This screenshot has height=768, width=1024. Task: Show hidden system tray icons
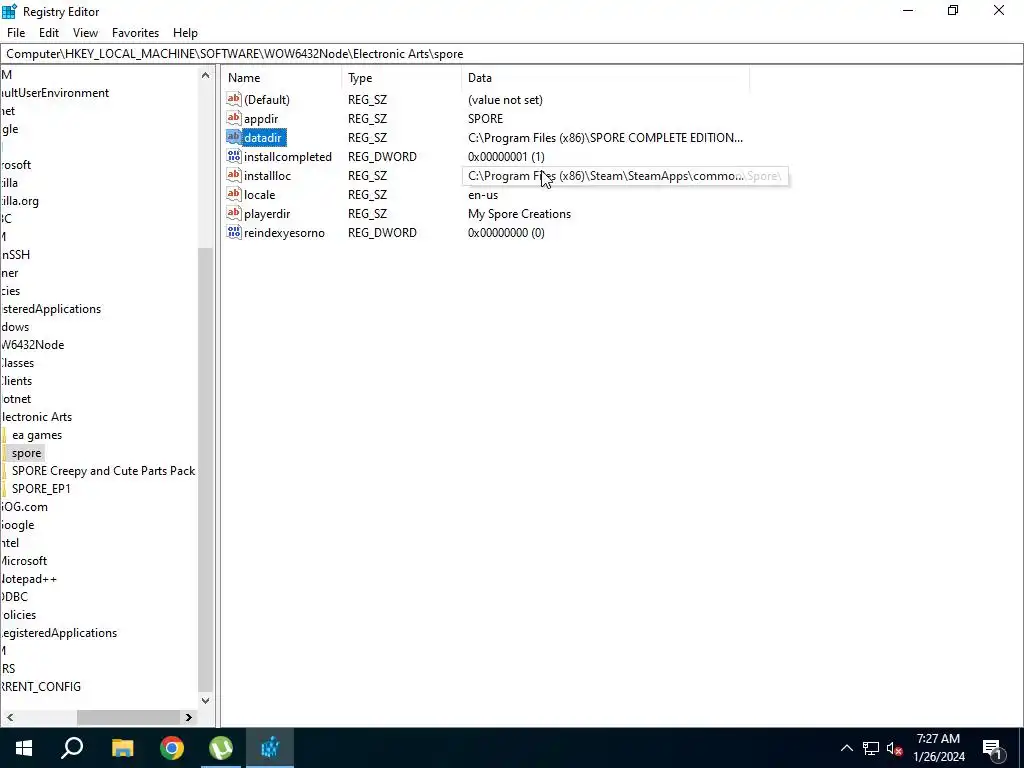tap(846, 748)
